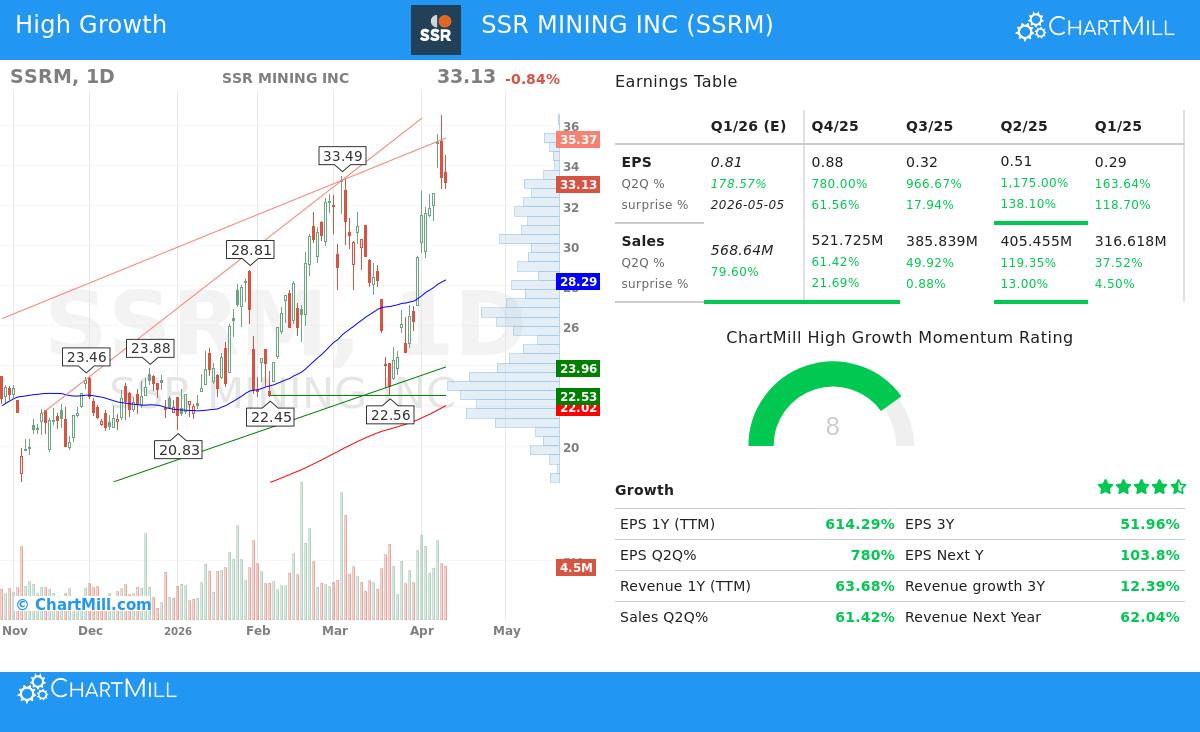Click the Revenue Next Year value 62.04%

(x=1150, y=617)
